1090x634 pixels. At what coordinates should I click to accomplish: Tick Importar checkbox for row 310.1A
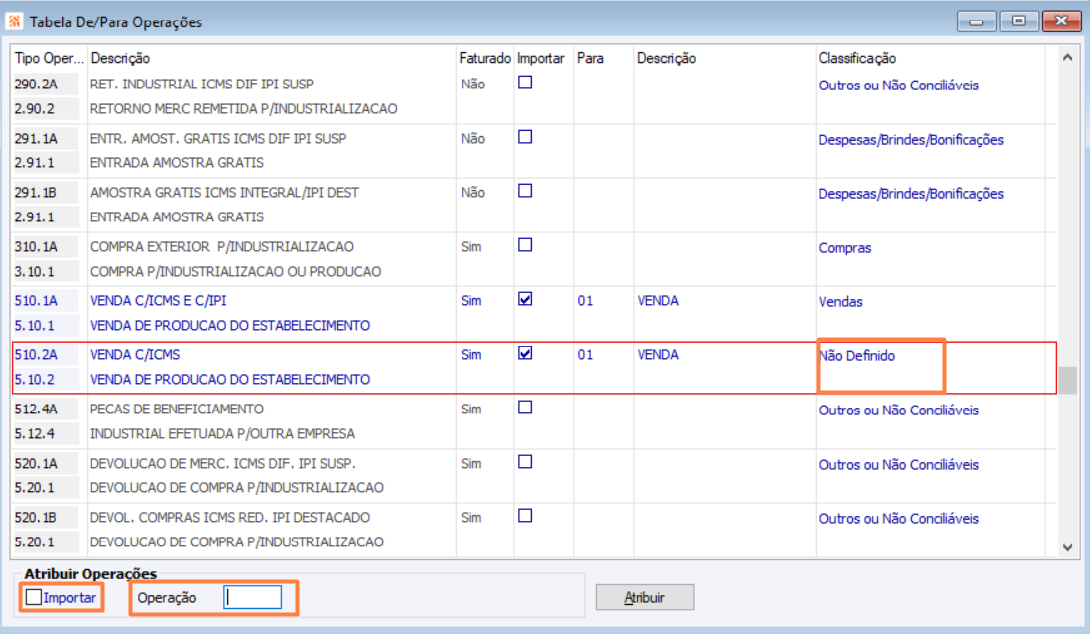pyautogui.click(x=525, y=245)
